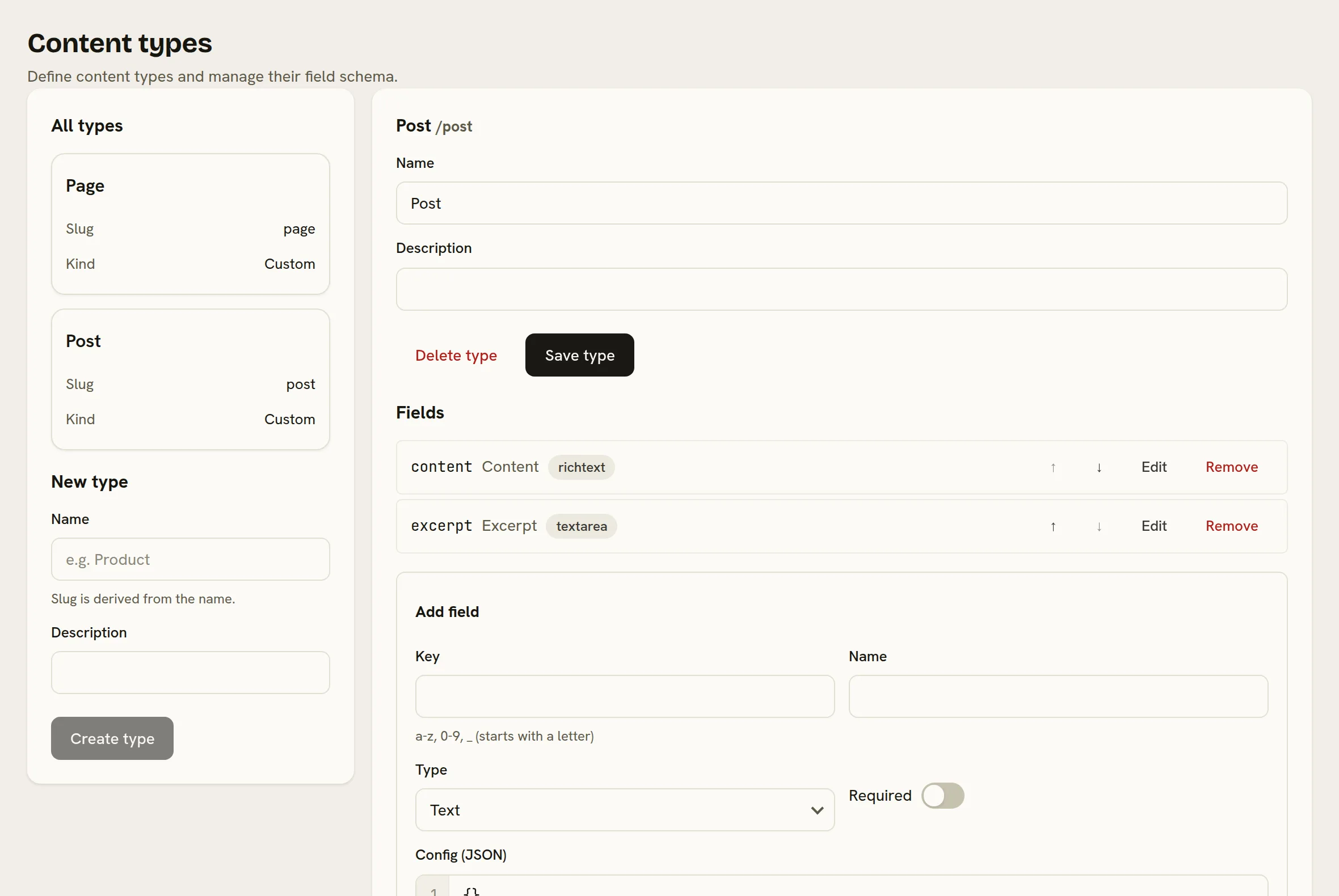
Task: Select the Page content type card
Action: (x=191, y=224)
